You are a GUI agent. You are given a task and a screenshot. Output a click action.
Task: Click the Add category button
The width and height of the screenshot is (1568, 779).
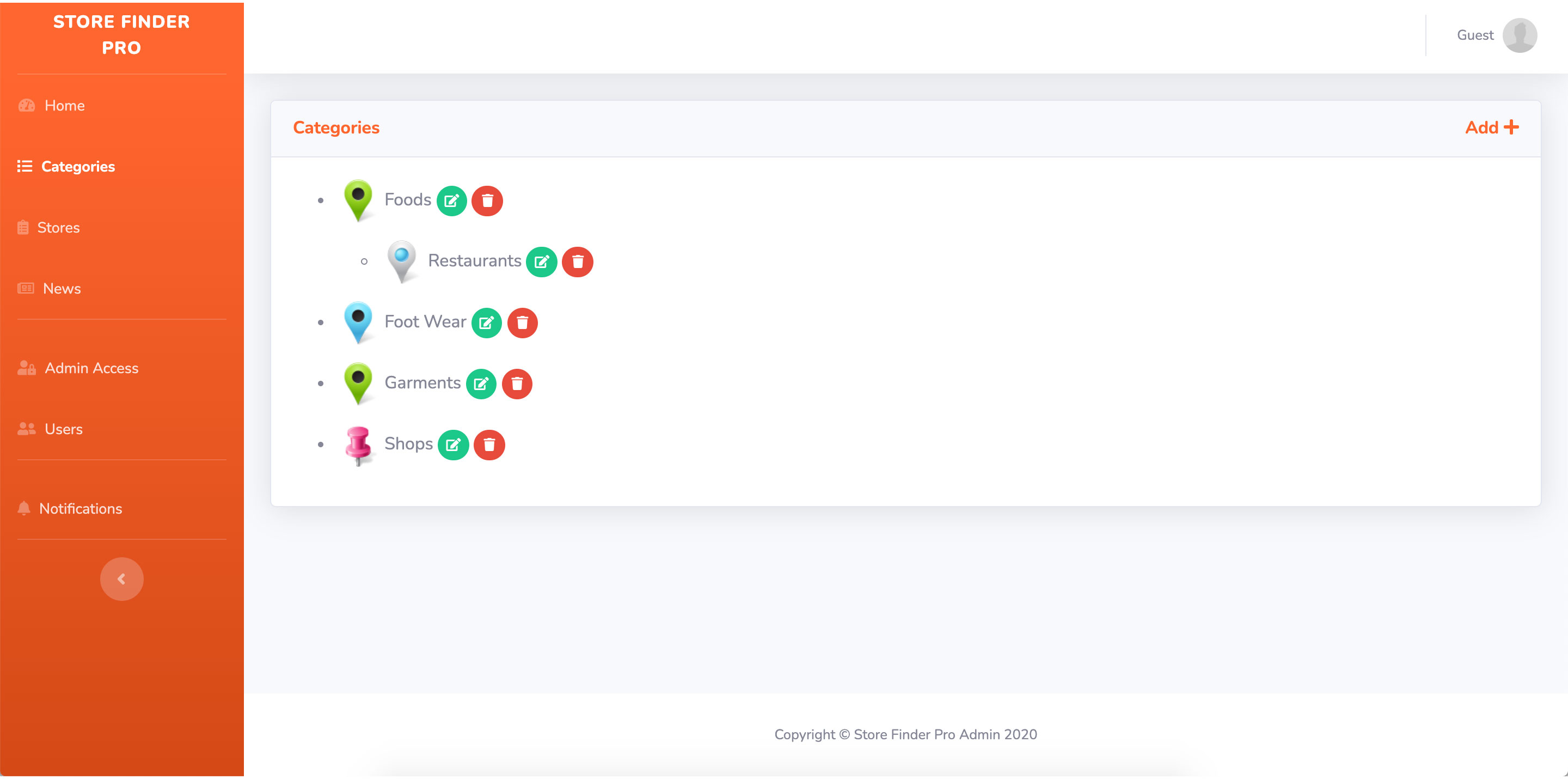point(1491,127)
